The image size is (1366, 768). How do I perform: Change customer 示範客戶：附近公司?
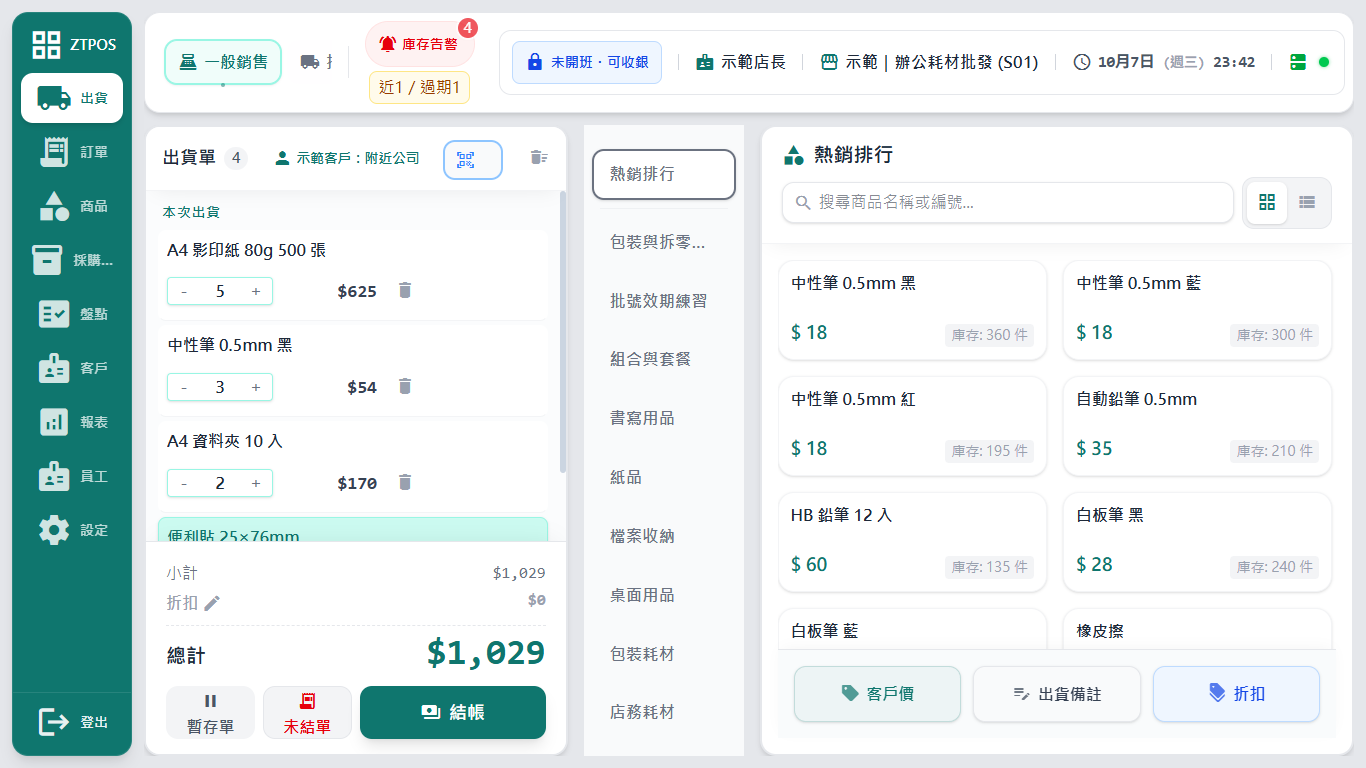(347, 158)
